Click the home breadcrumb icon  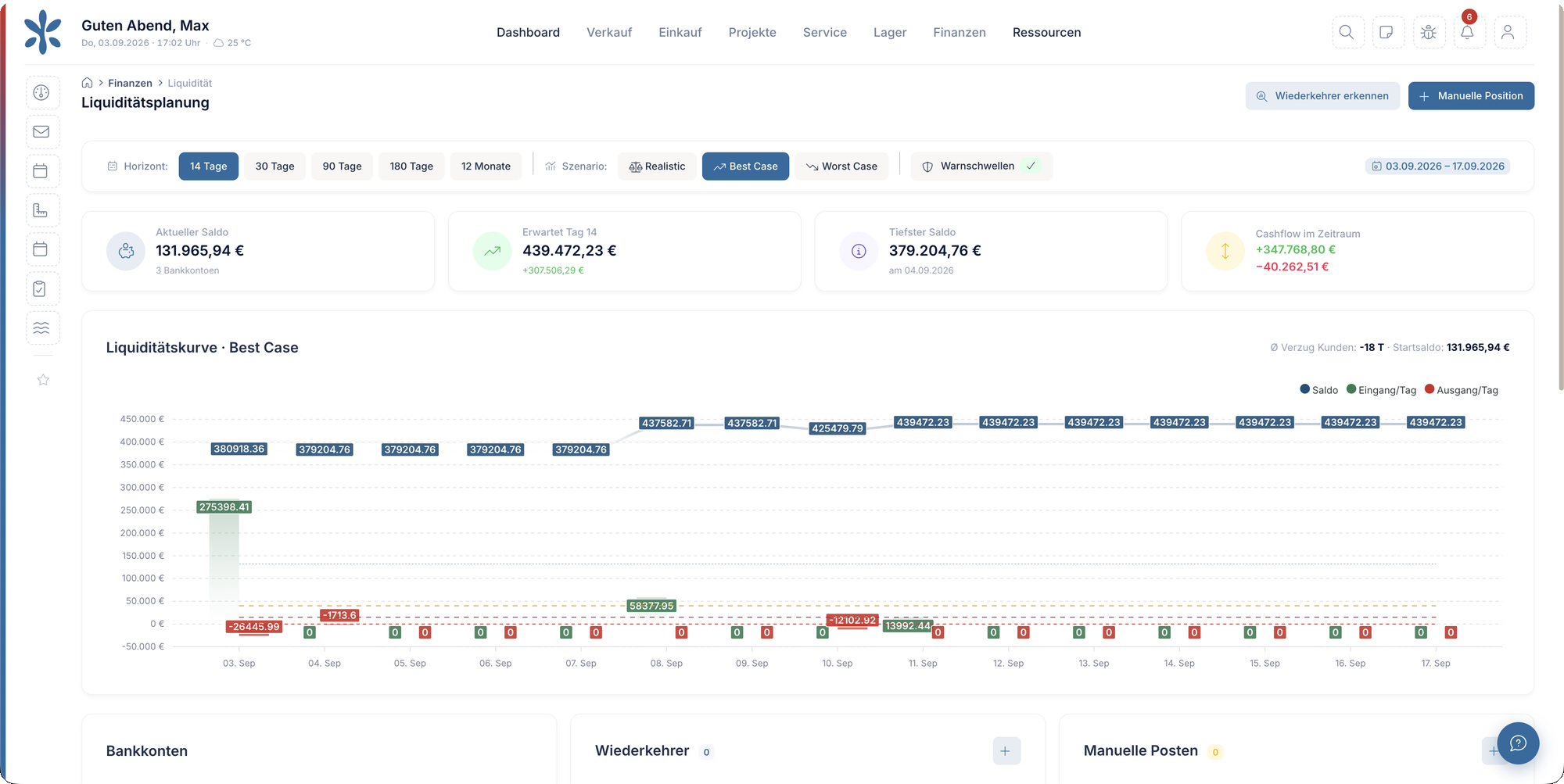click(x=88, y=83)
